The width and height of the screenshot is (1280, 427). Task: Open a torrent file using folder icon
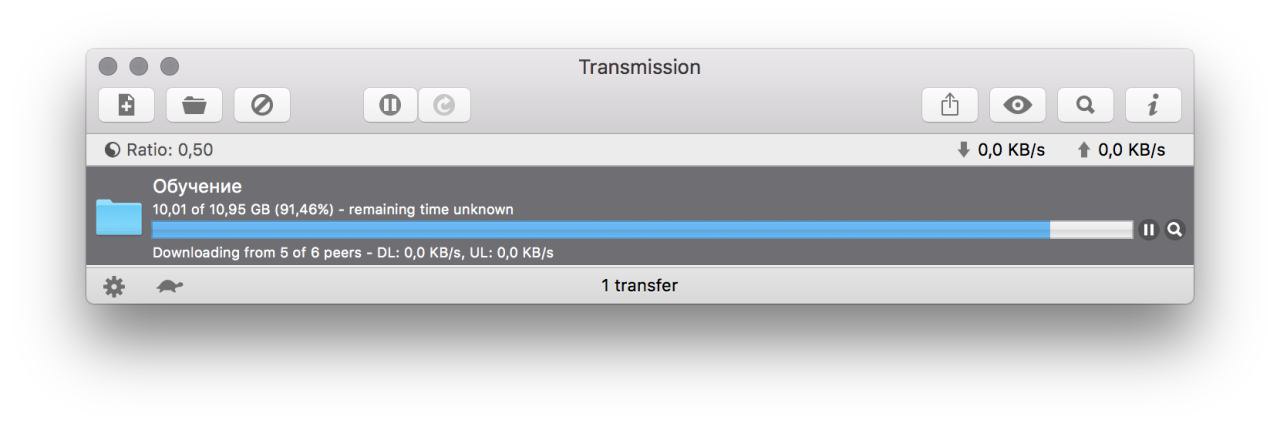[194, 105]
